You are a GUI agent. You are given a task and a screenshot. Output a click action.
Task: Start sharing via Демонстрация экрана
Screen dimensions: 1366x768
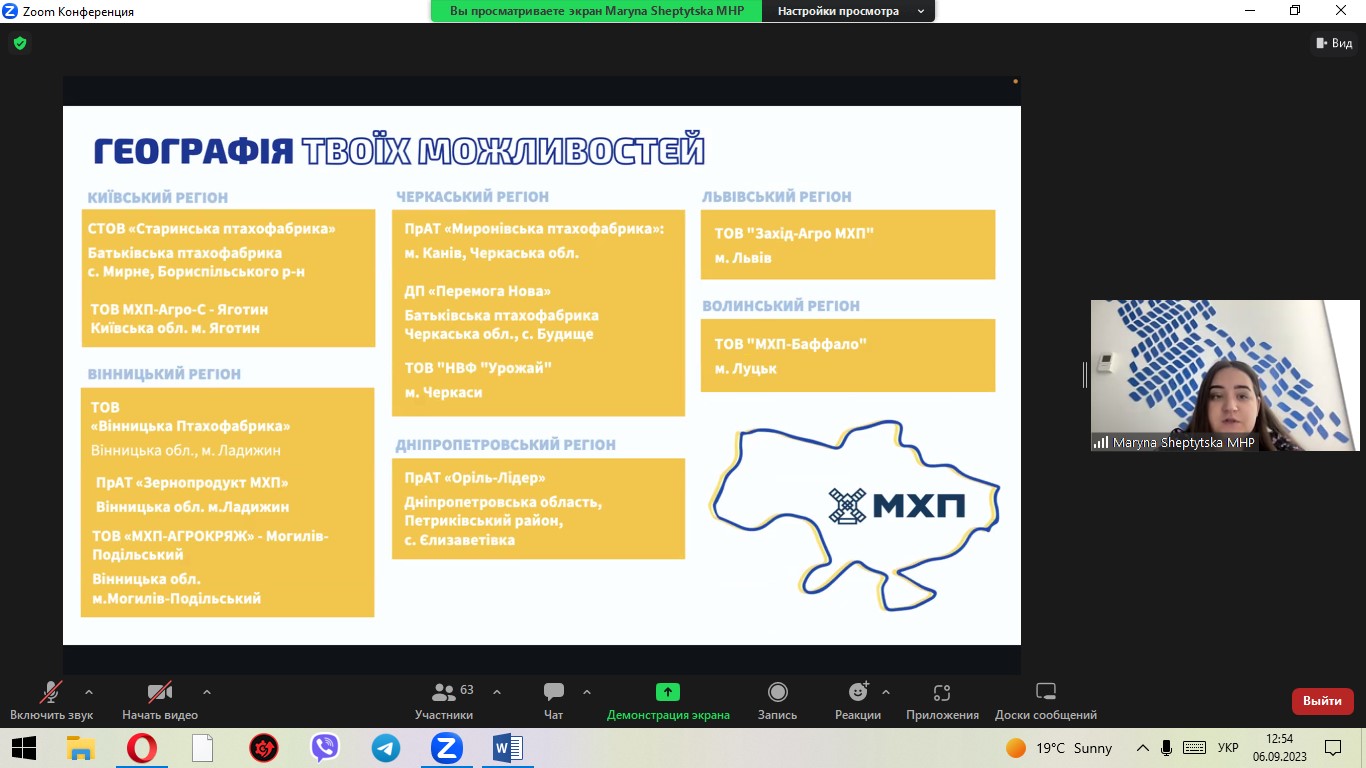point(668,700)
